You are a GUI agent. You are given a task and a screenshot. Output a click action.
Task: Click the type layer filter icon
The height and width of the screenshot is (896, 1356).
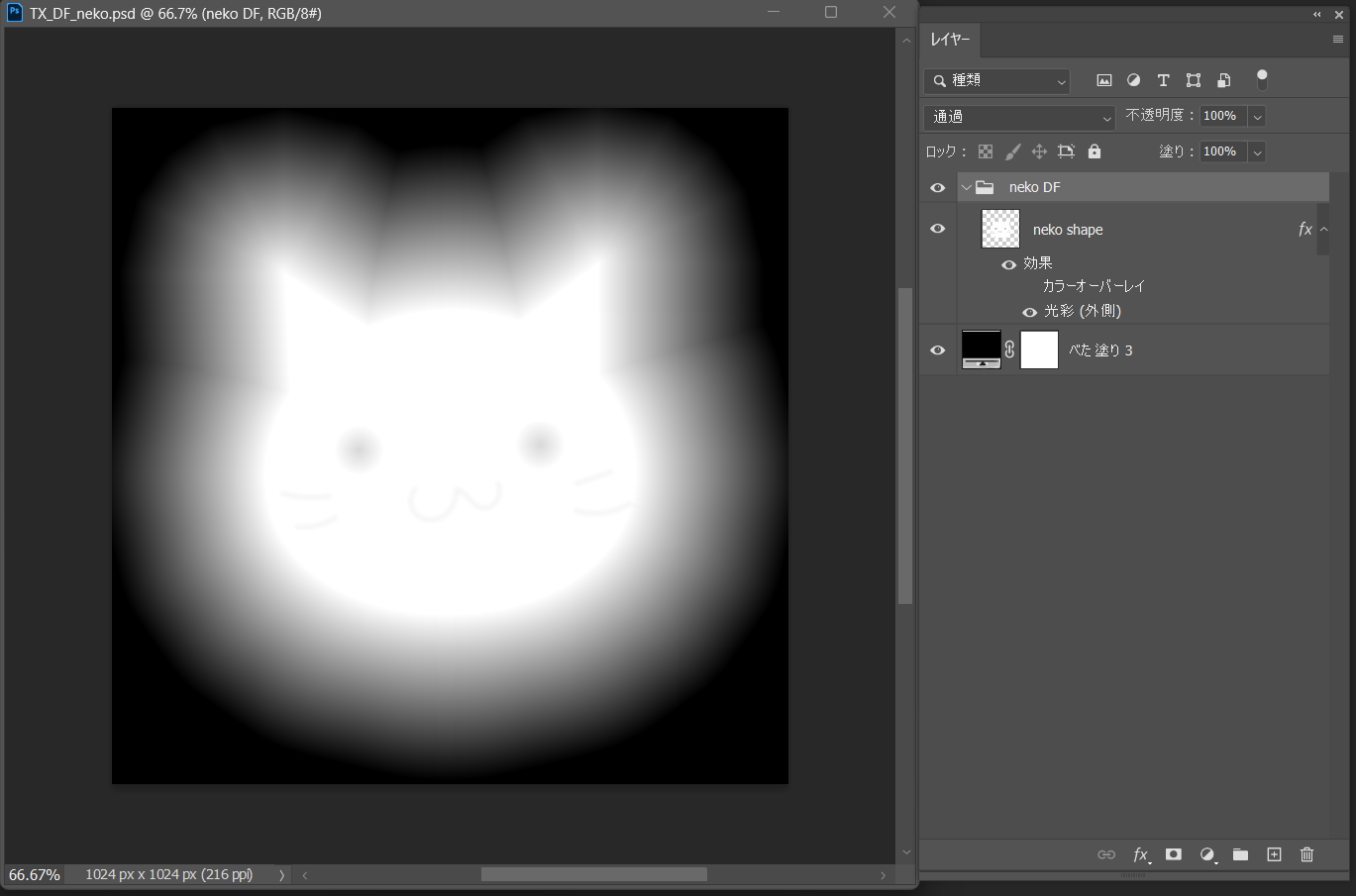1163,80
